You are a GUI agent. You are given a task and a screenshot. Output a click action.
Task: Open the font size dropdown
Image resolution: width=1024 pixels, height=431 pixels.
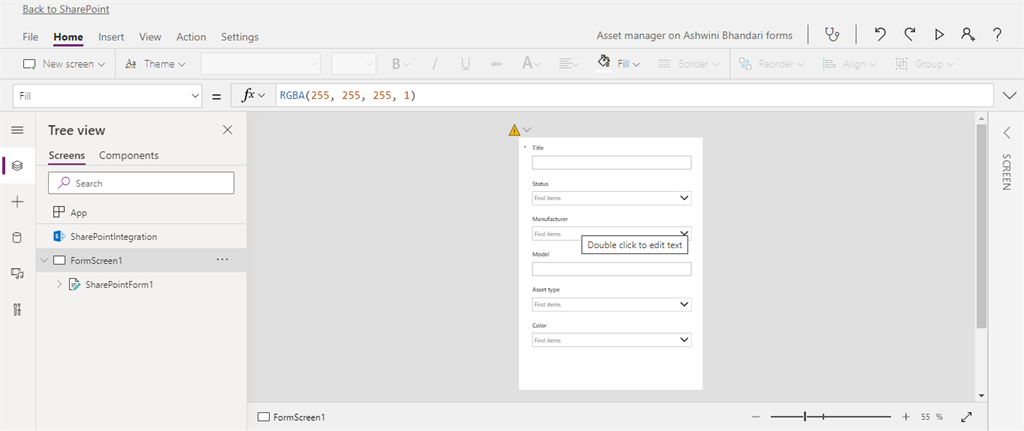pyautogui.click(x=353, y=64)
